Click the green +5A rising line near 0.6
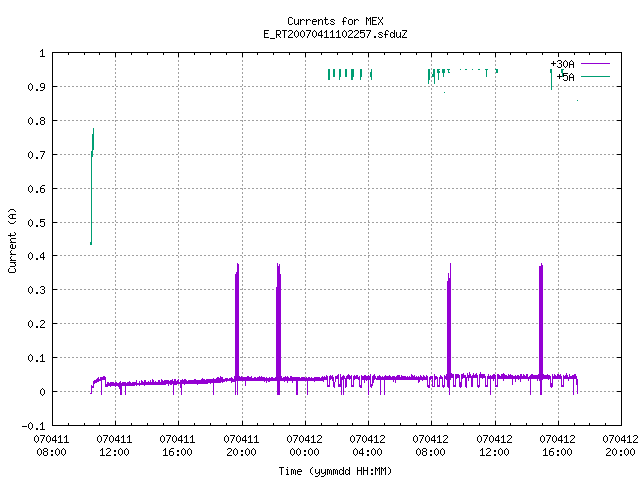 point(91,188)
